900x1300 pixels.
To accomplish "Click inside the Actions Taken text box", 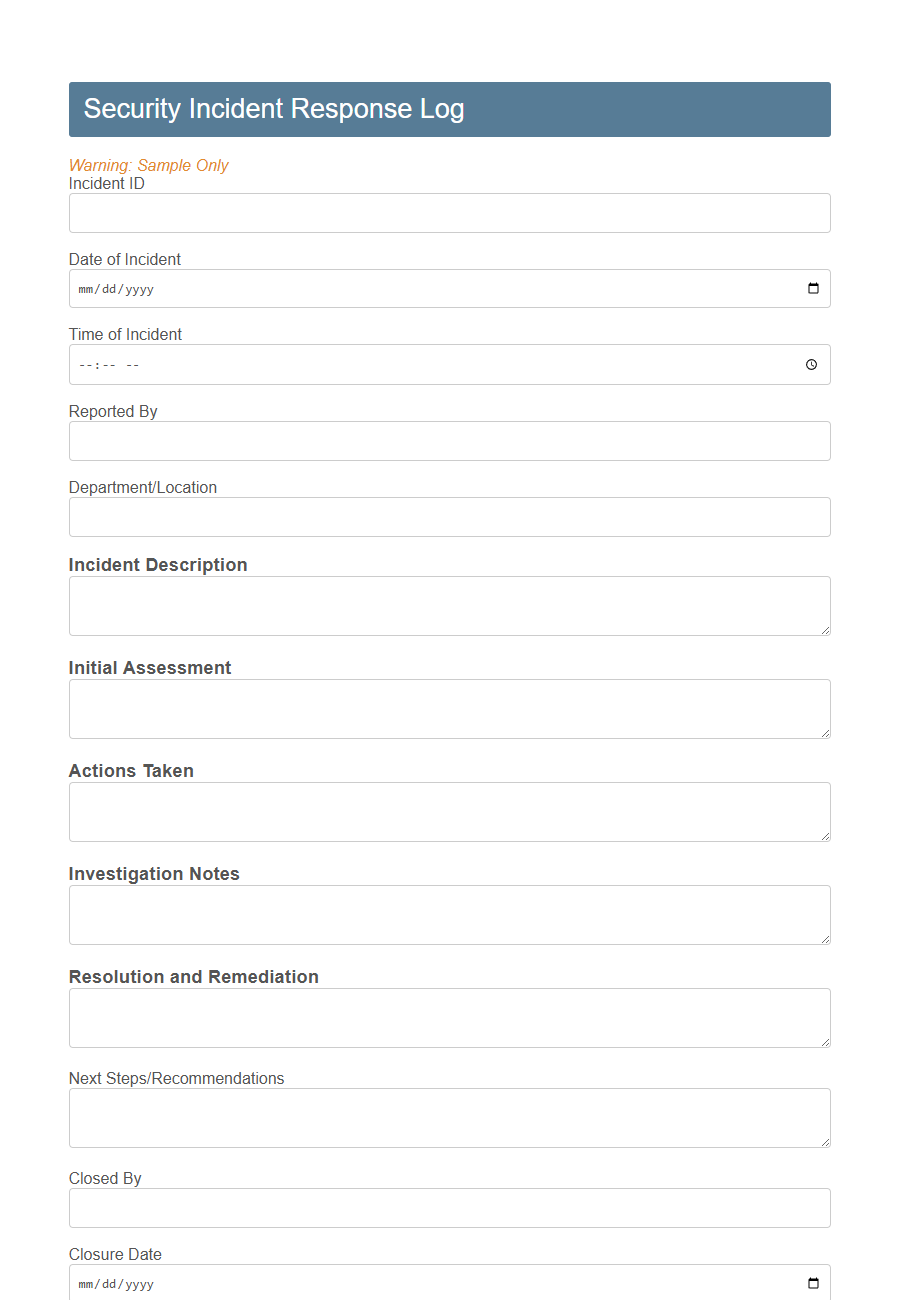I will [x=449, y=811].
